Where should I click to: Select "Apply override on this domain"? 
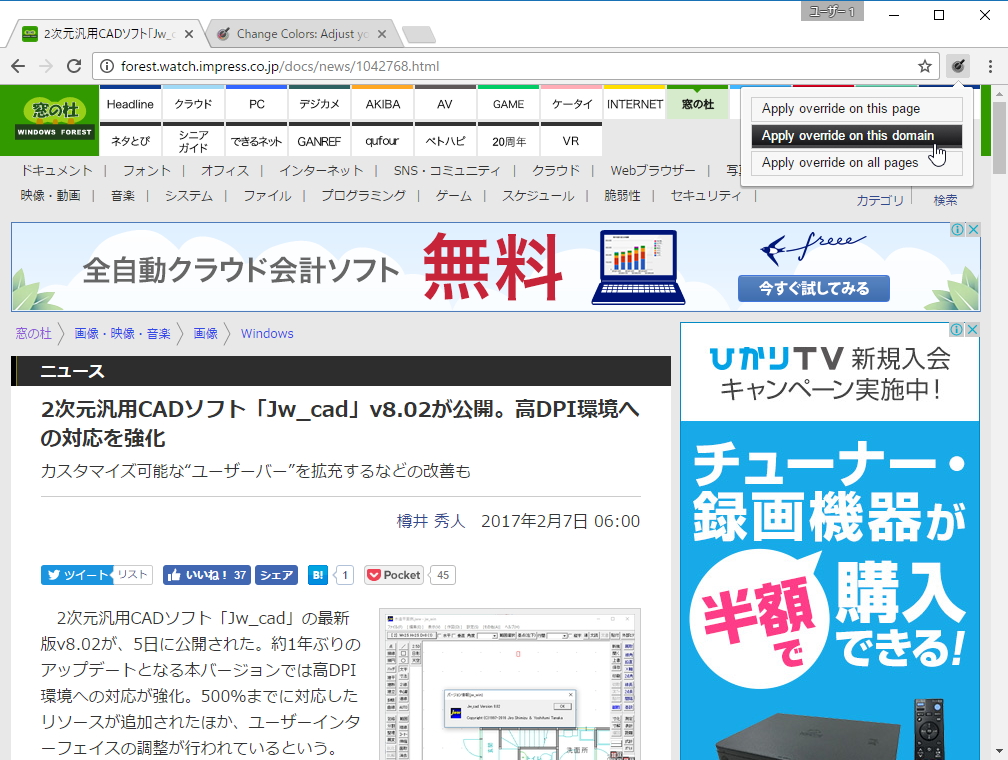[x=855, y=136]
